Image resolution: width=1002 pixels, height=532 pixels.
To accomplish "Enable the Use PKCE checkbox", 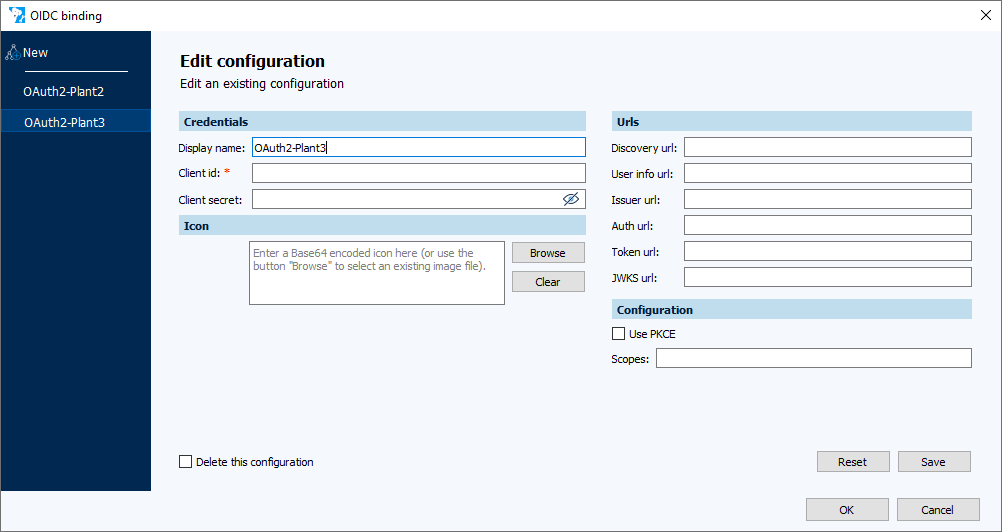I will pos(618,334).
